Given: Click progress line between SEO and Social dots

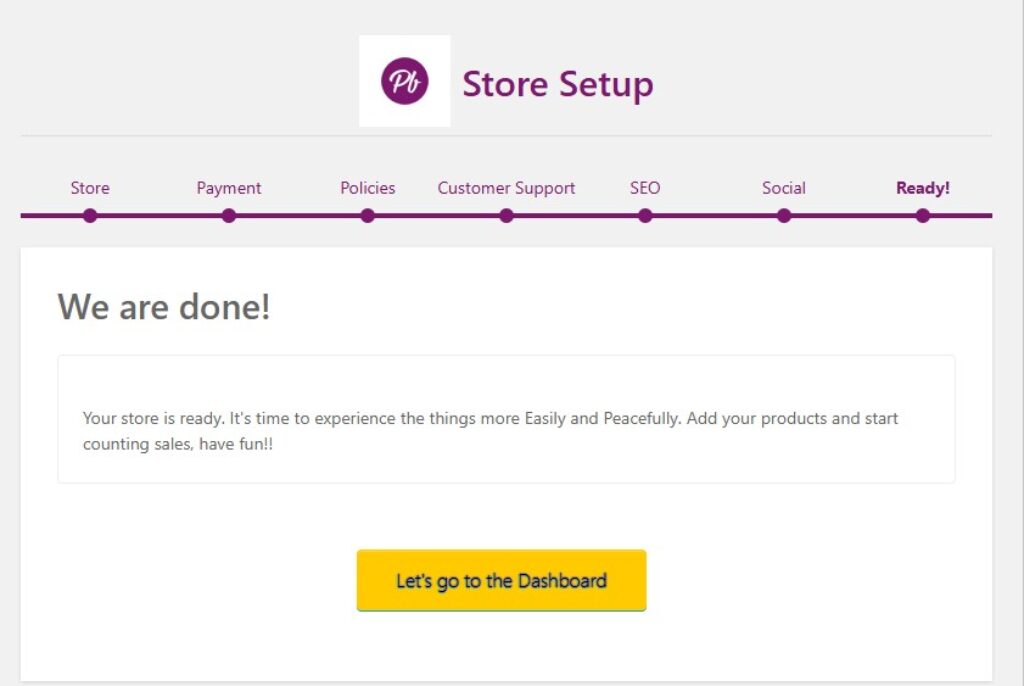Looking at the screenshot, I should click(715, 215).
